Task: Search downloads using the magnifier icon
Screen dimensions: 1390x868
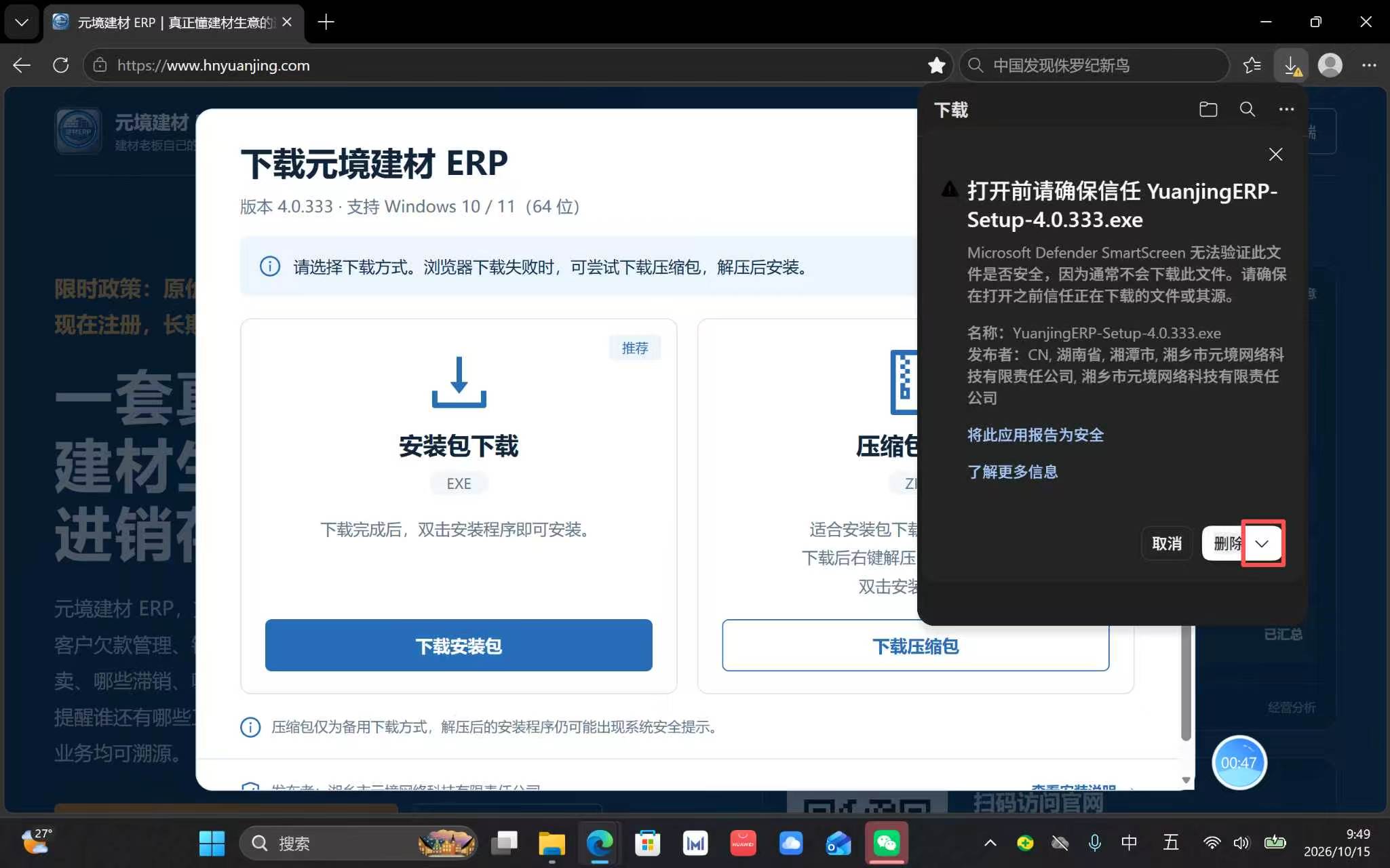Action: click(x=1247, y=109)
